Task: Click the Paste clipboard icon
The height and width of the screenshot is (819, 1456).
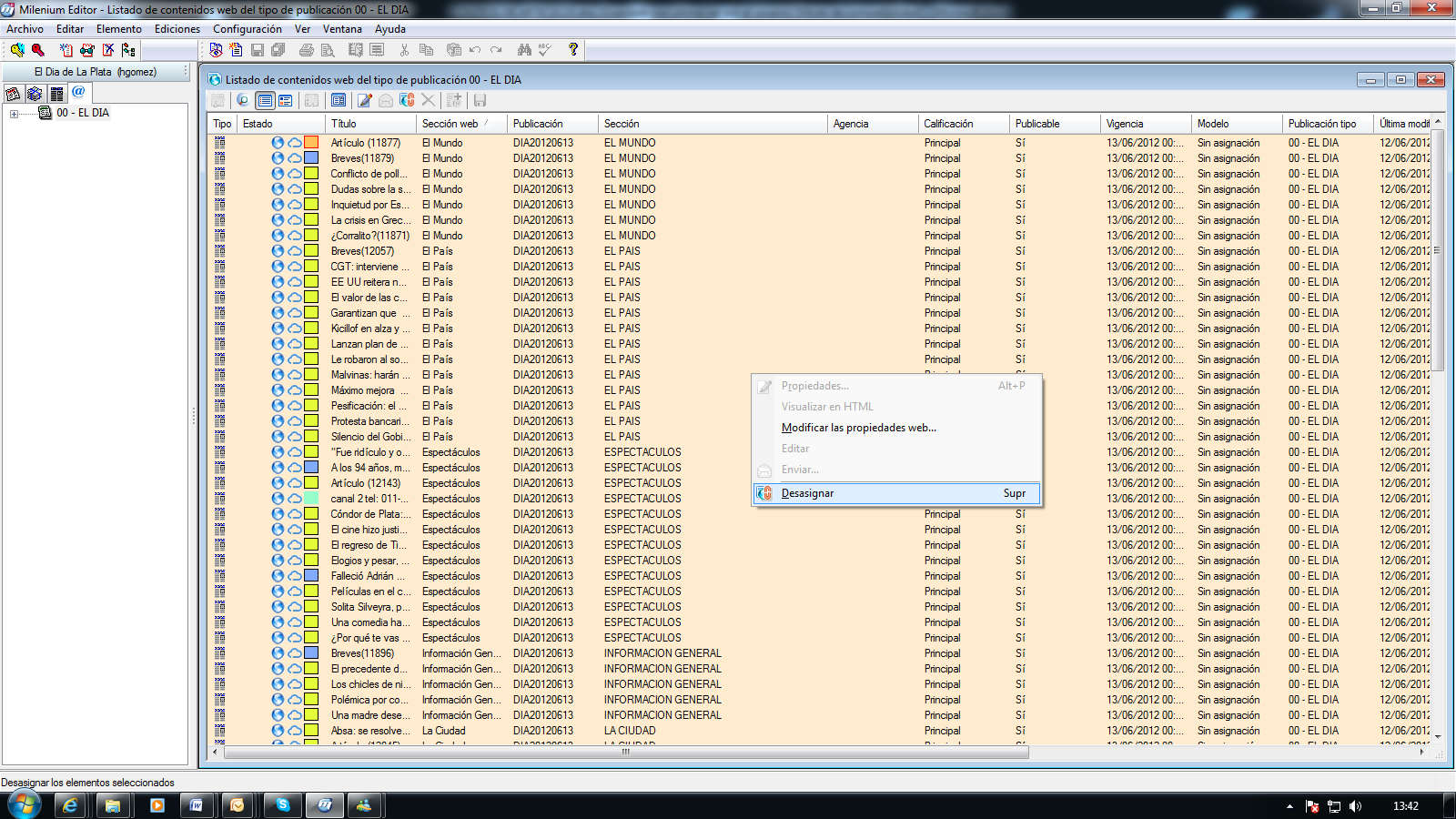Action: click(x=456, y=50)
